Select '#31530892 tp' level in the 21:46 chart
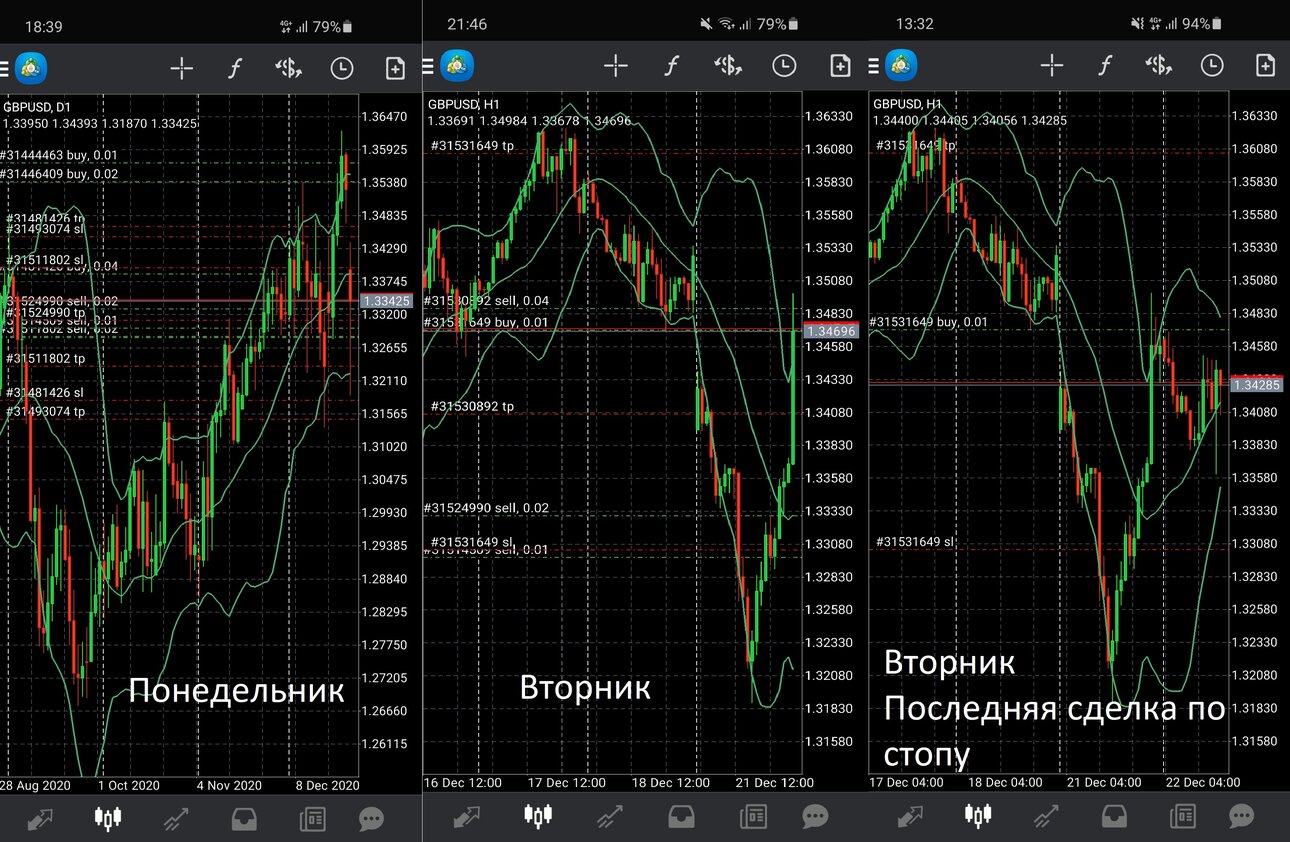 (472, 406)
